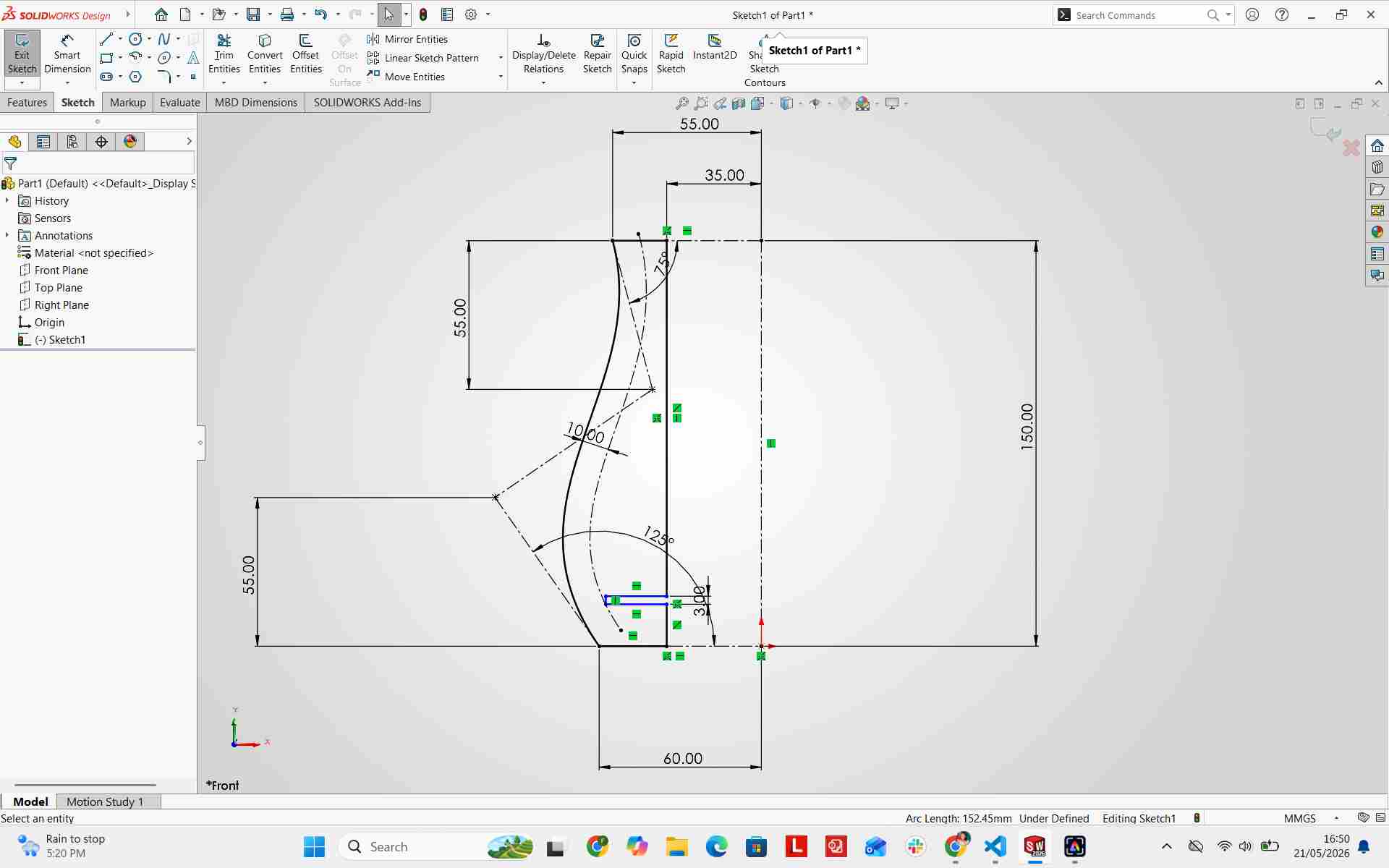
Task: Open the Move Entities dropdown arrow
Action: [501, 77]
